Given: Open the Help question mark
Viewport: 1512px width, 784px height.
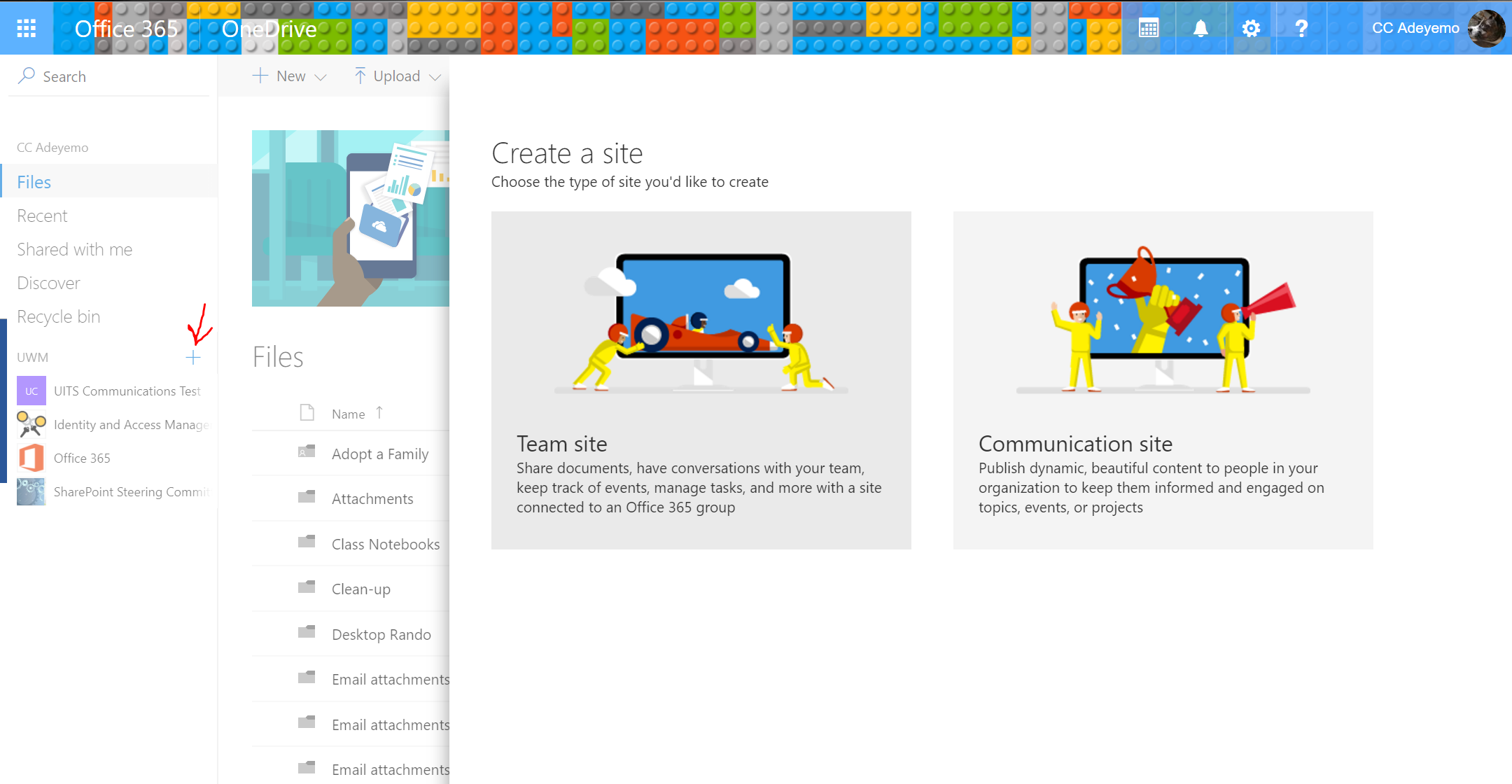Looking at the screenshot, I should (1301, 28).
